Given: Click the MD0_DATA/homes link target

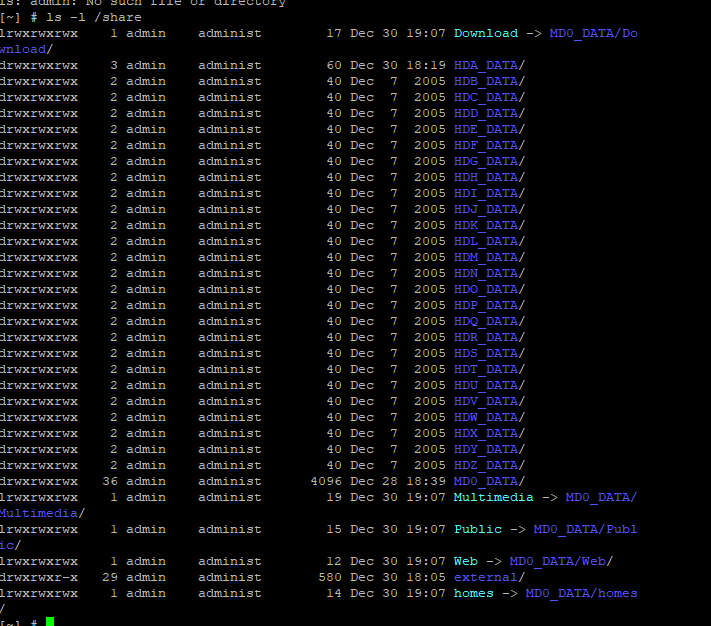Looking at the screenshot, I should coord(581,593).
